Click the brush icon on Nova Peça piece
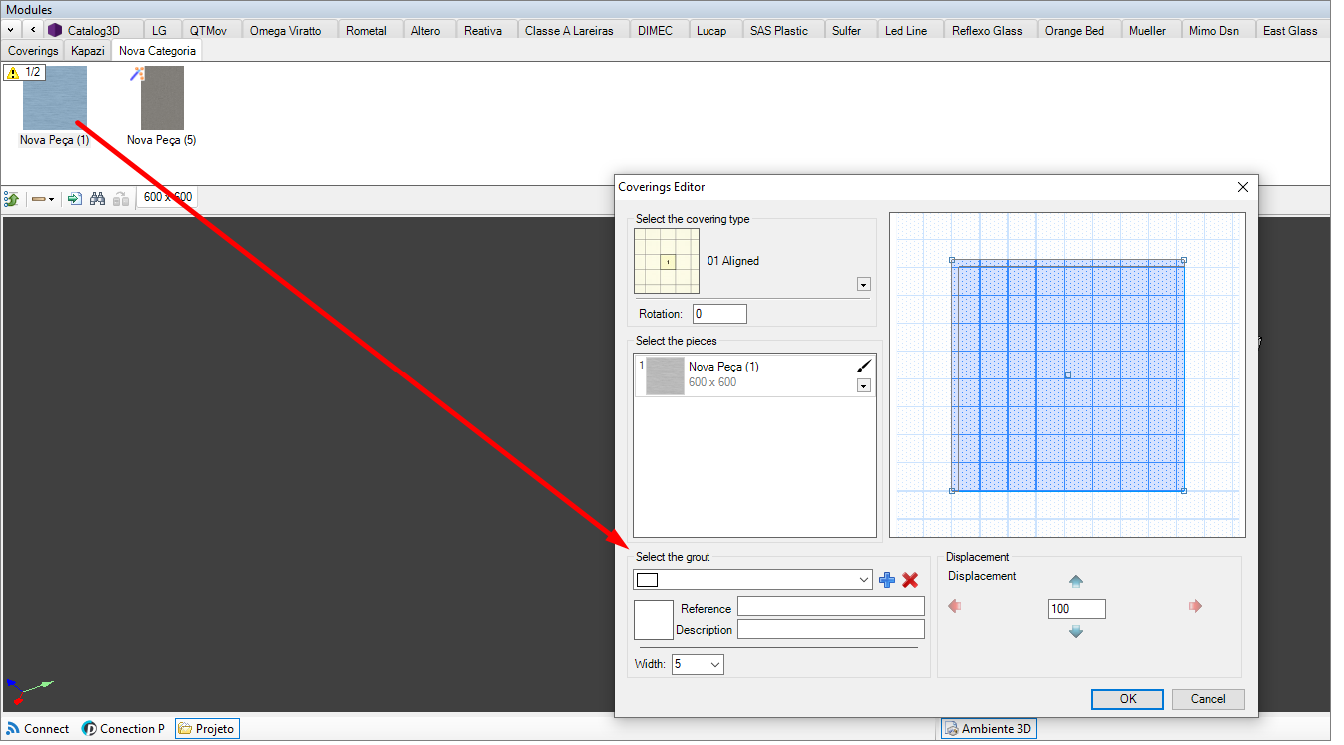The width and height of the screenshot is (1344, 745). tap(864, 367)
